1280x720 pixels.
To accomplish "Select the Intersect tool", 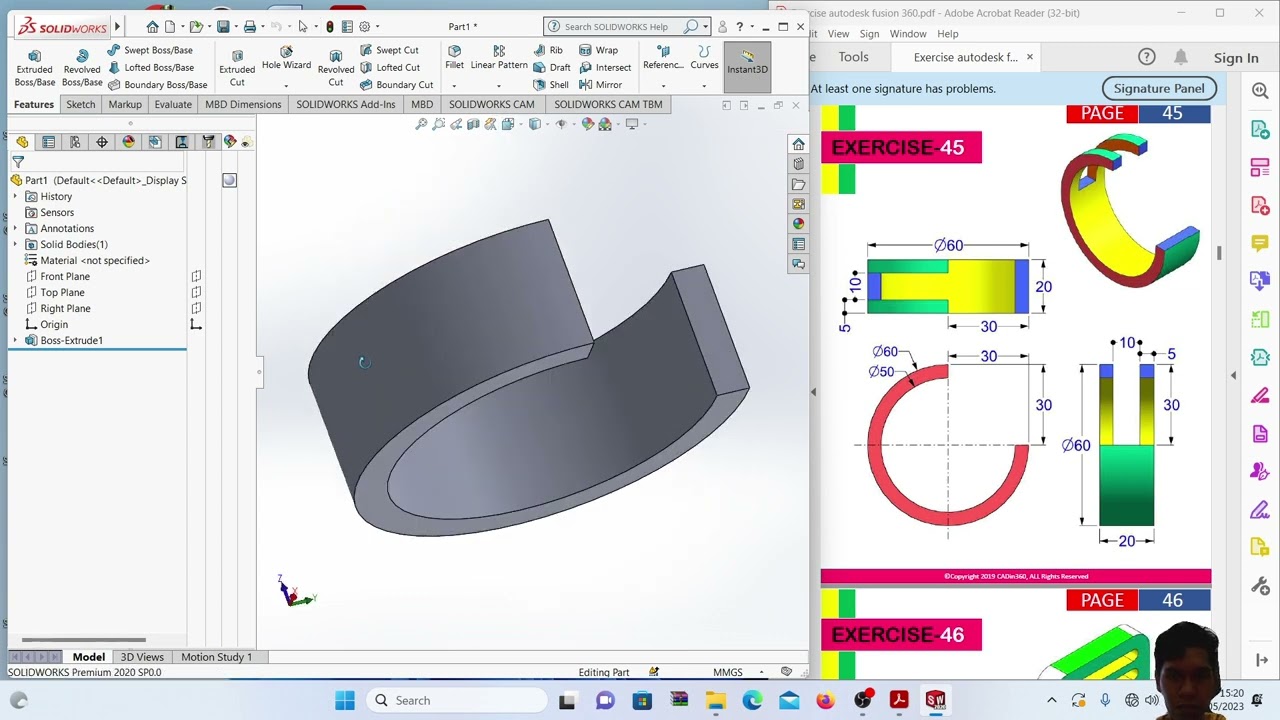I will [x=605, y=67].
